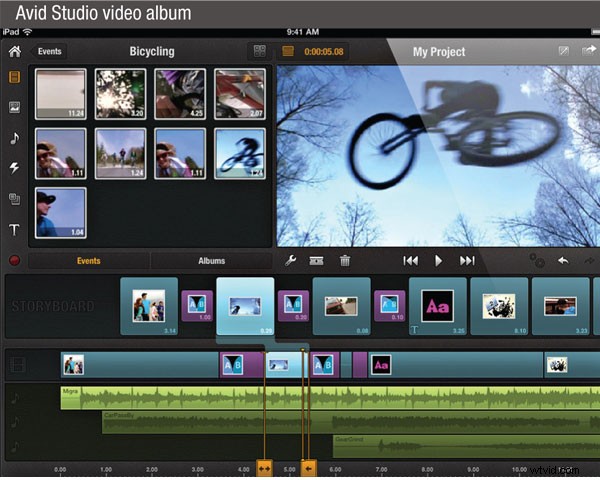Viewport: 600px width, 480px height.
Task: Select the 1.24 cyclists road clip
Action: pos(120,153)
